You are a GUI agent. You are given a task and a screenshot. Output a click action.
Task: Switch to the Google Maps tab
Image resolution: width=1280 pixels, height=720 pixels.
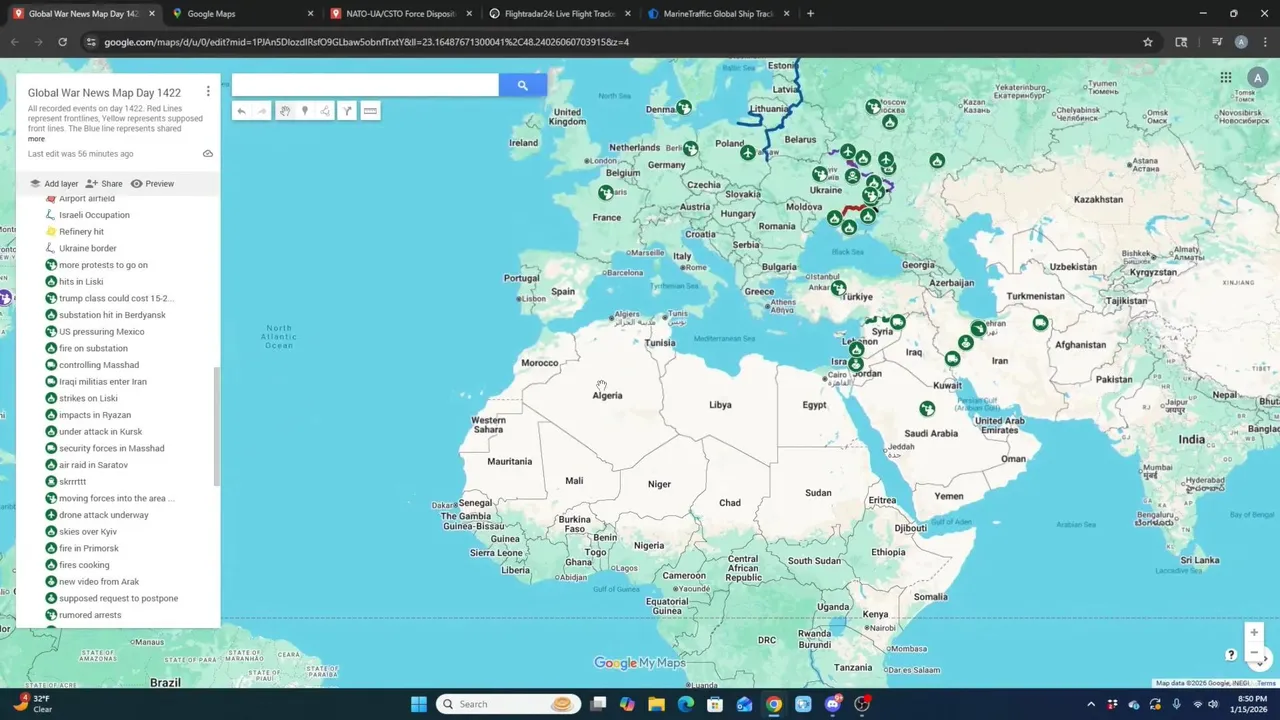coord(242,14)
